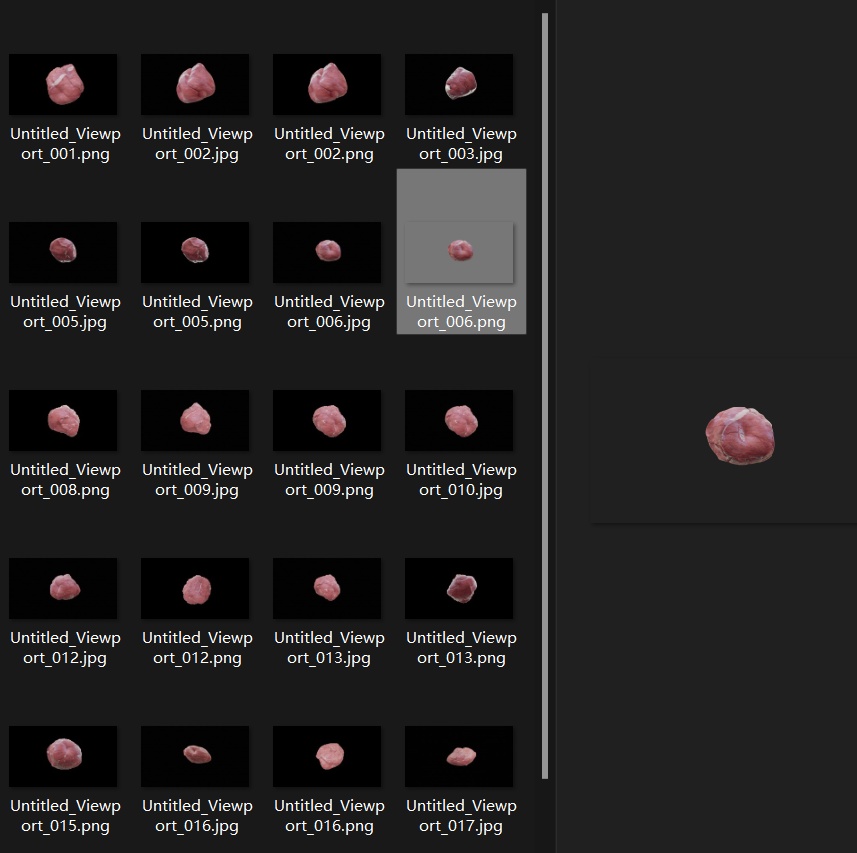Image resolution: width=857 pixels, height=853 pixels.
Task: Click the file name Untitled_Viewport_017.jpg
Action: pyautogui.click(x=461, y=815)
